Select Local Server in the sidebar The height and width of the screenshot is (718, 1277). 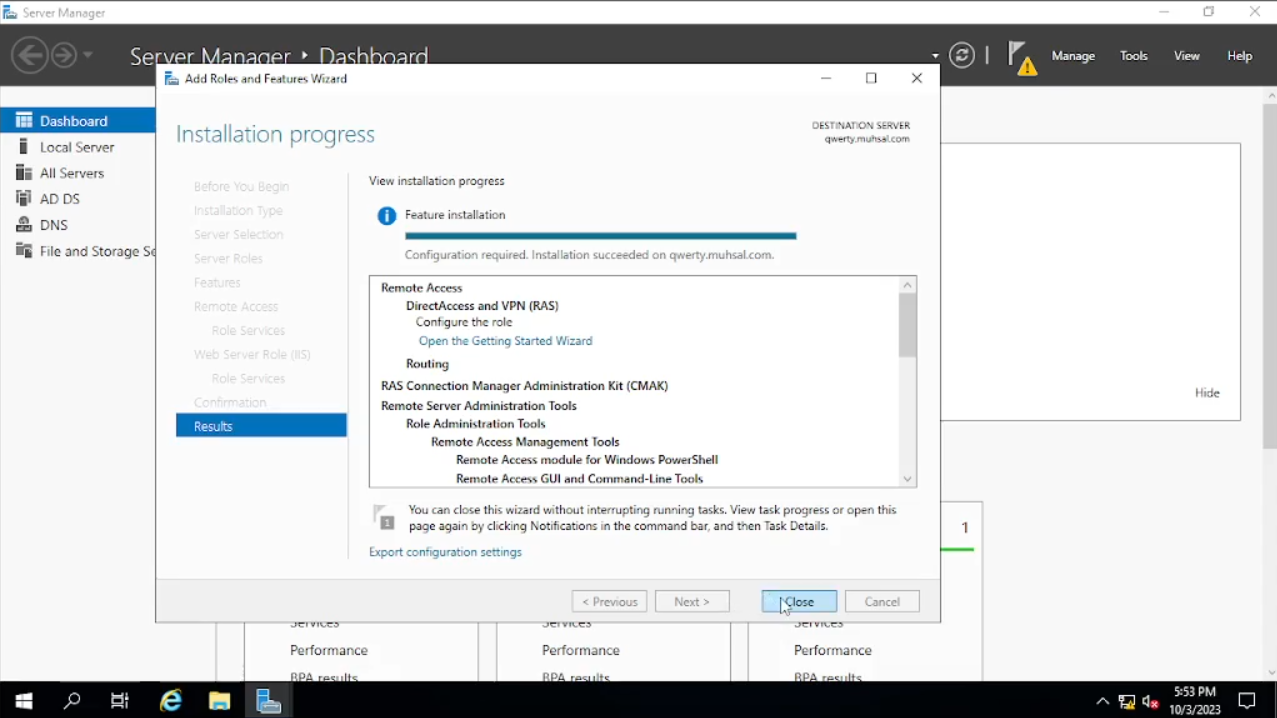coord(77,147)
